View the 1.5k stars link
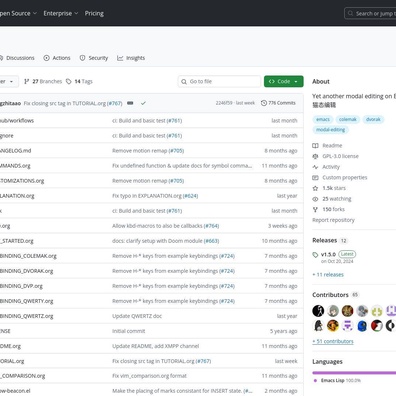Viewport: 396px width, 396px height. [334, 188]
